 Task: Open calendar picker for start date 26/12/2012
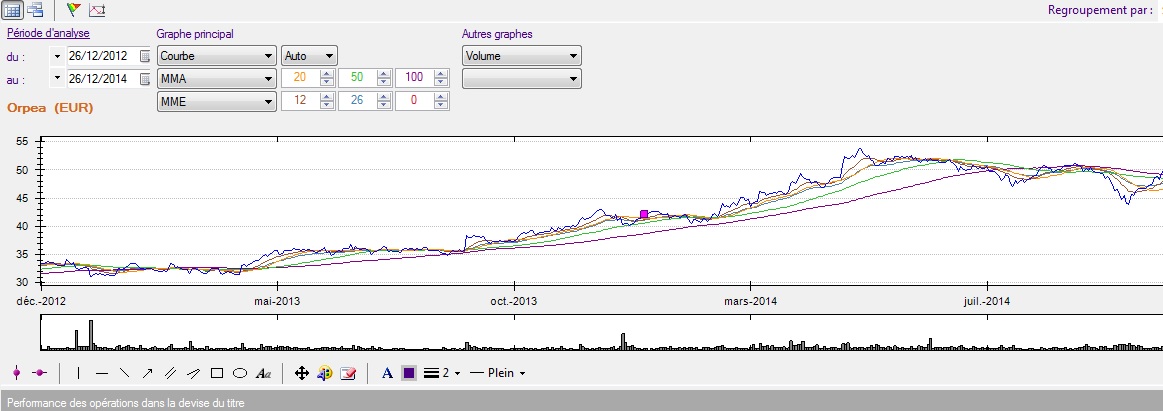click(x=145, y=56)
